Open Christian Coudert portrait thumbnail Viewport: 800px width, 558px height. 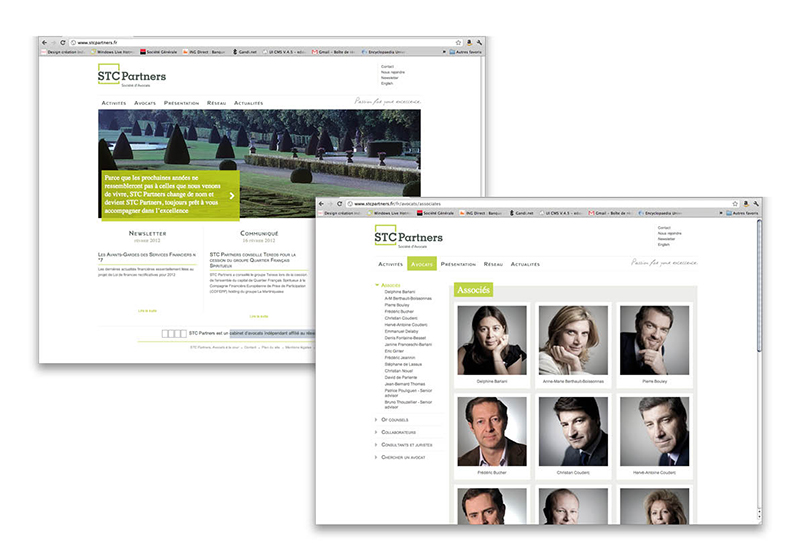pyautogui.click(x=573, y=432)
